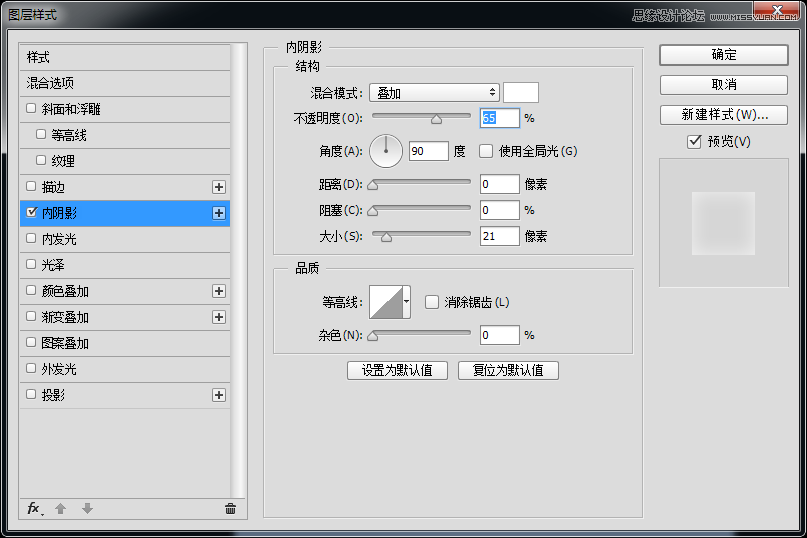Viewport: 807px width, 538px height.
Task: Click the 杂色 percent value field
Action: [500, 336]
